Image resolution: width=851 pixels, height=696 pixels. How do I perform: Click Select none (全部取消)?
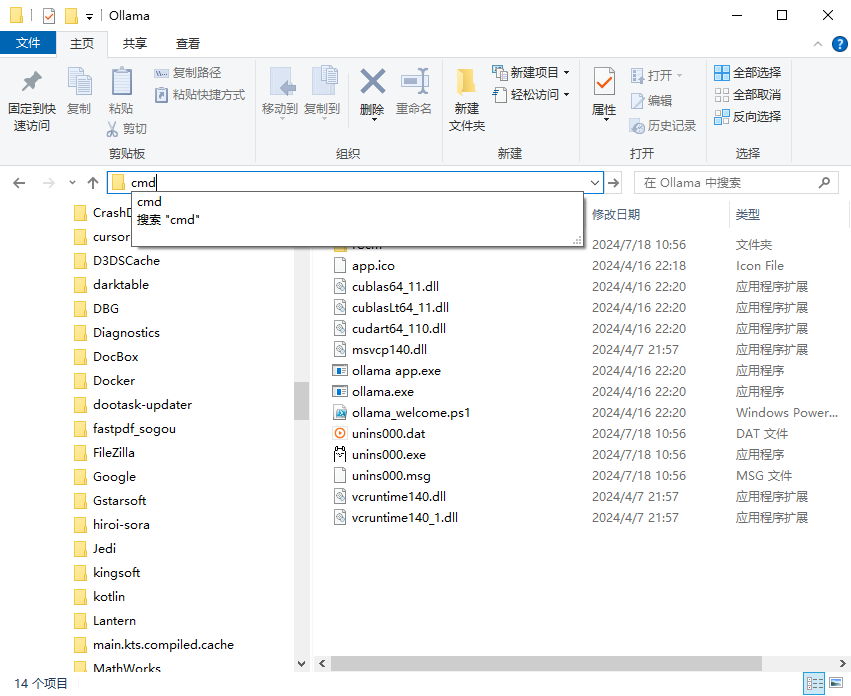pos(747,94)
